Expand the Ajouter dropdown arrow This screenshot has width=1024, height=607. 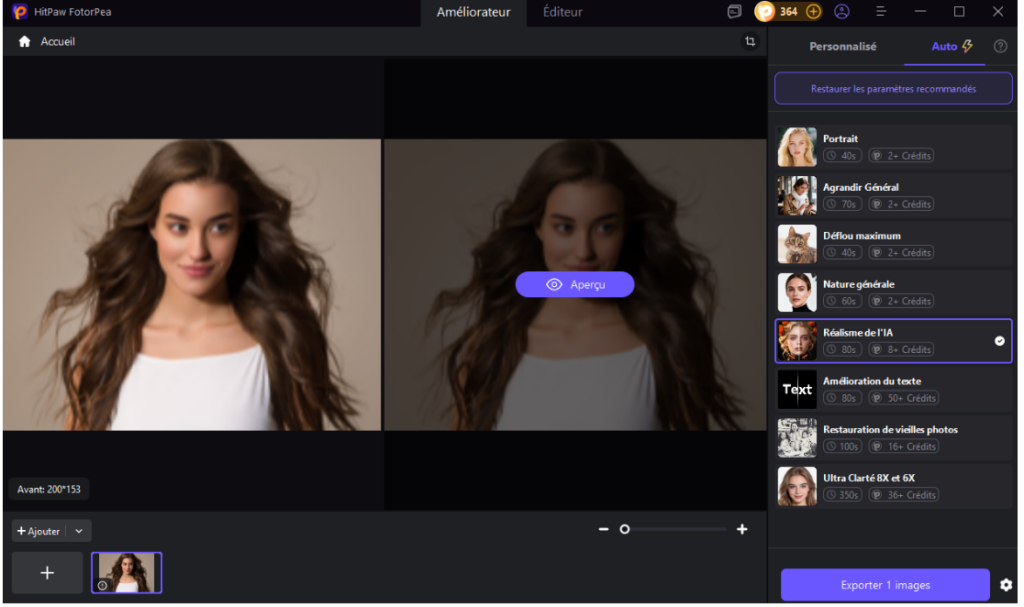tap(79, 533)
